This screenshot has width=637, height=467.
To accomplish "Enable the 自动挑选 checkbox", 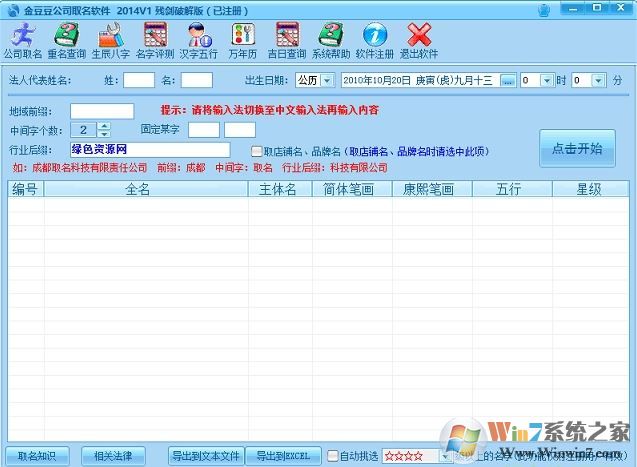I will click(x=333, y=456).
